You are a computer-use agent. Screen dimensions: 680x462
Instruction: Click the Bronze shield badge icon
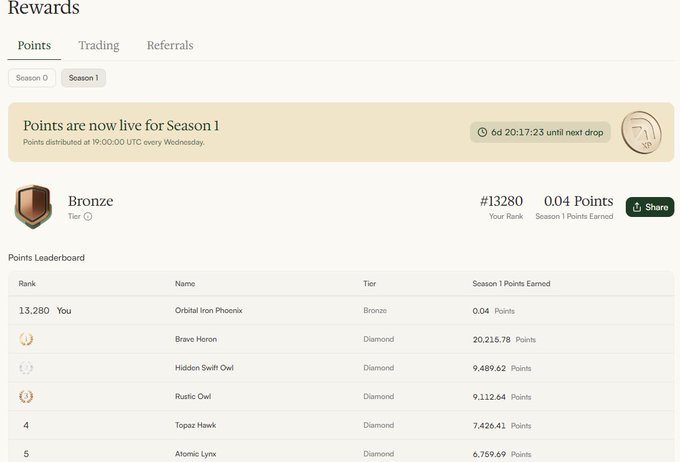coord(33,206)
